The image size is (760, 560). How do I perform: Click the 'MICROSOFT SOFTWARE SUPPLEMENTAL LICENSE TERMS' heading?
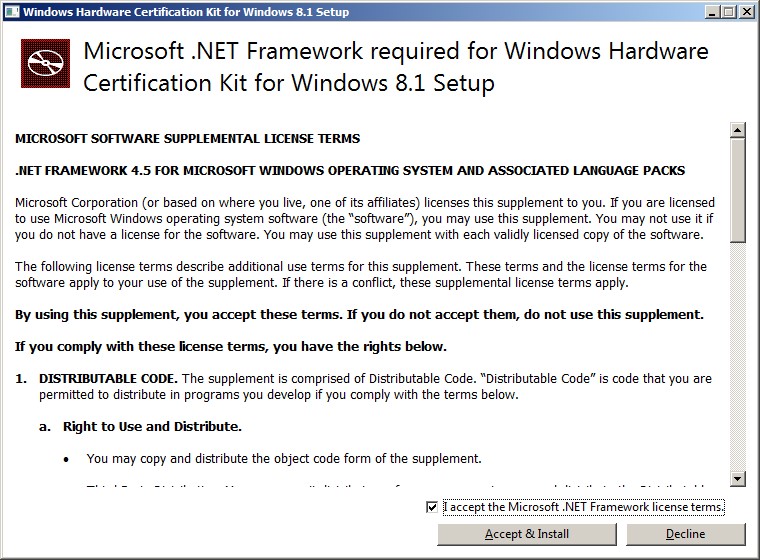[x=188, y=139]
